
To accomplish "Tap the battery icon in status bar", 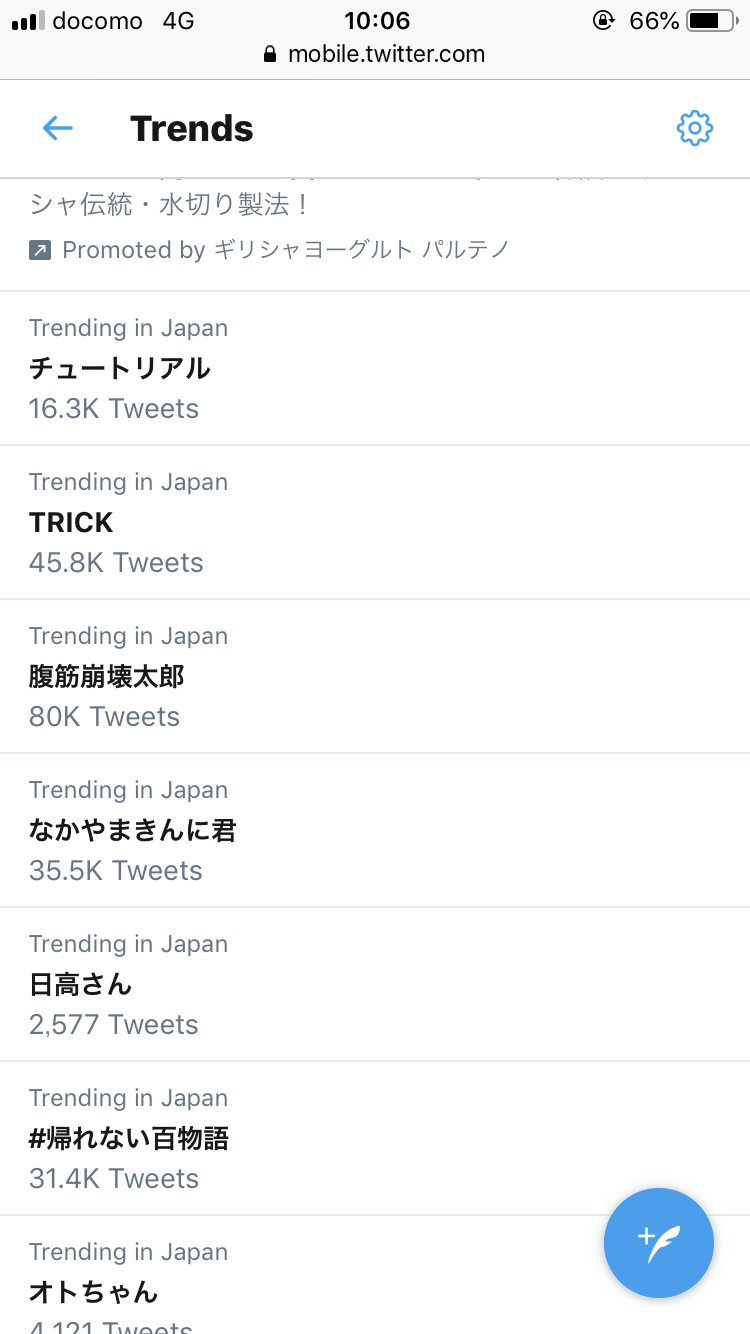I will (711, 21).
